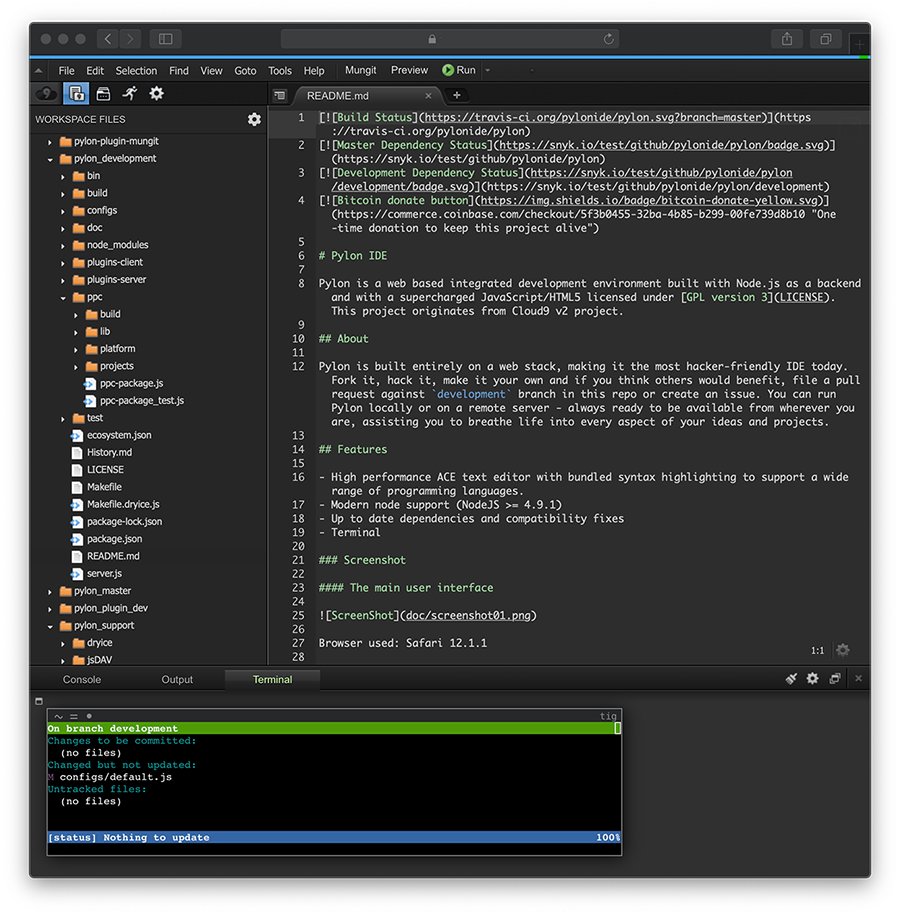This screenshot has height=914, width=900.
Task: Open Workspace Files settings gear
Action: click(254, 119)
